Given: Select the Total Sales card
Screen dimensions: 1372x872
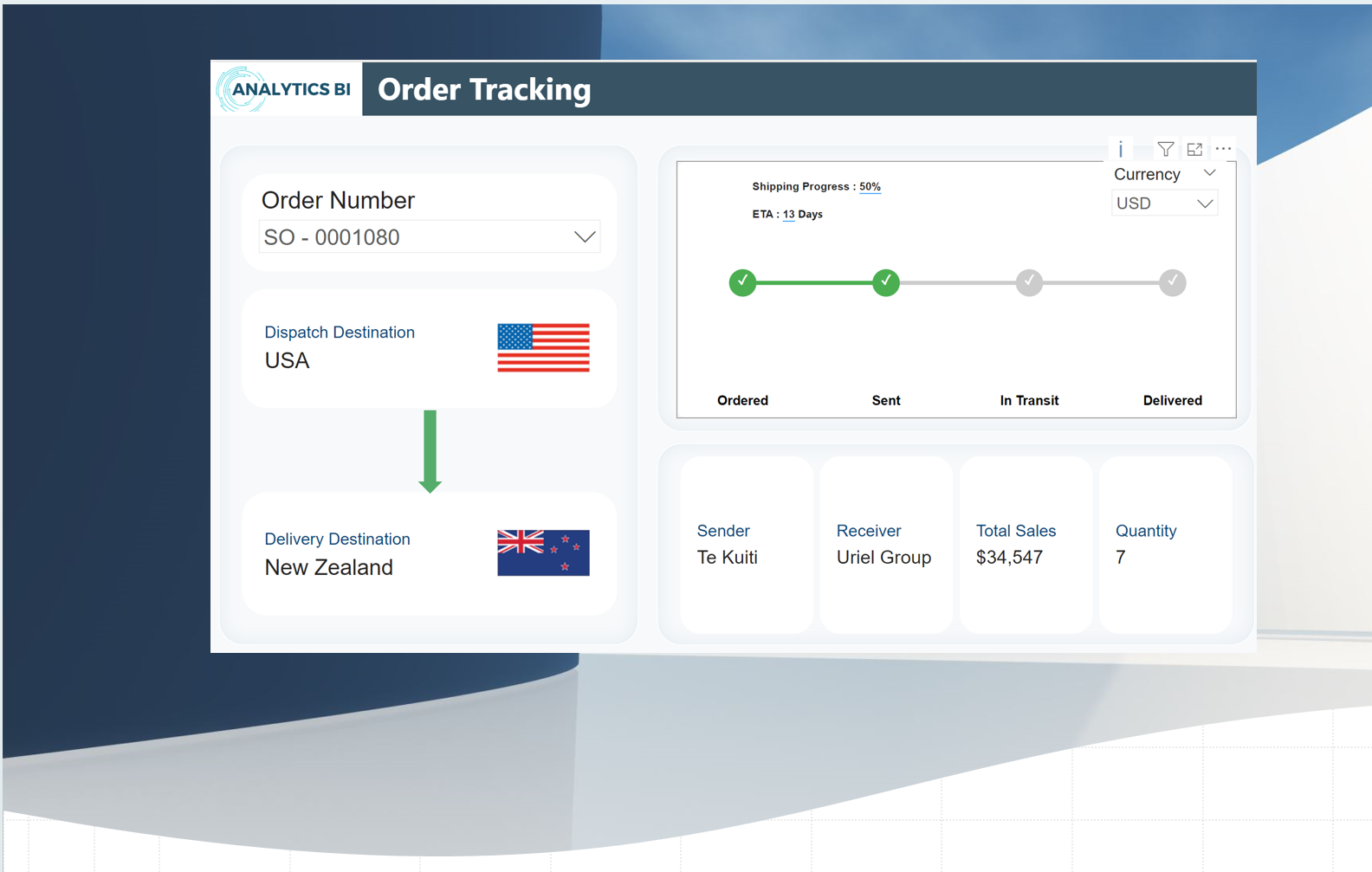Looking at the screenshot, I should (x=1025, y=545).
